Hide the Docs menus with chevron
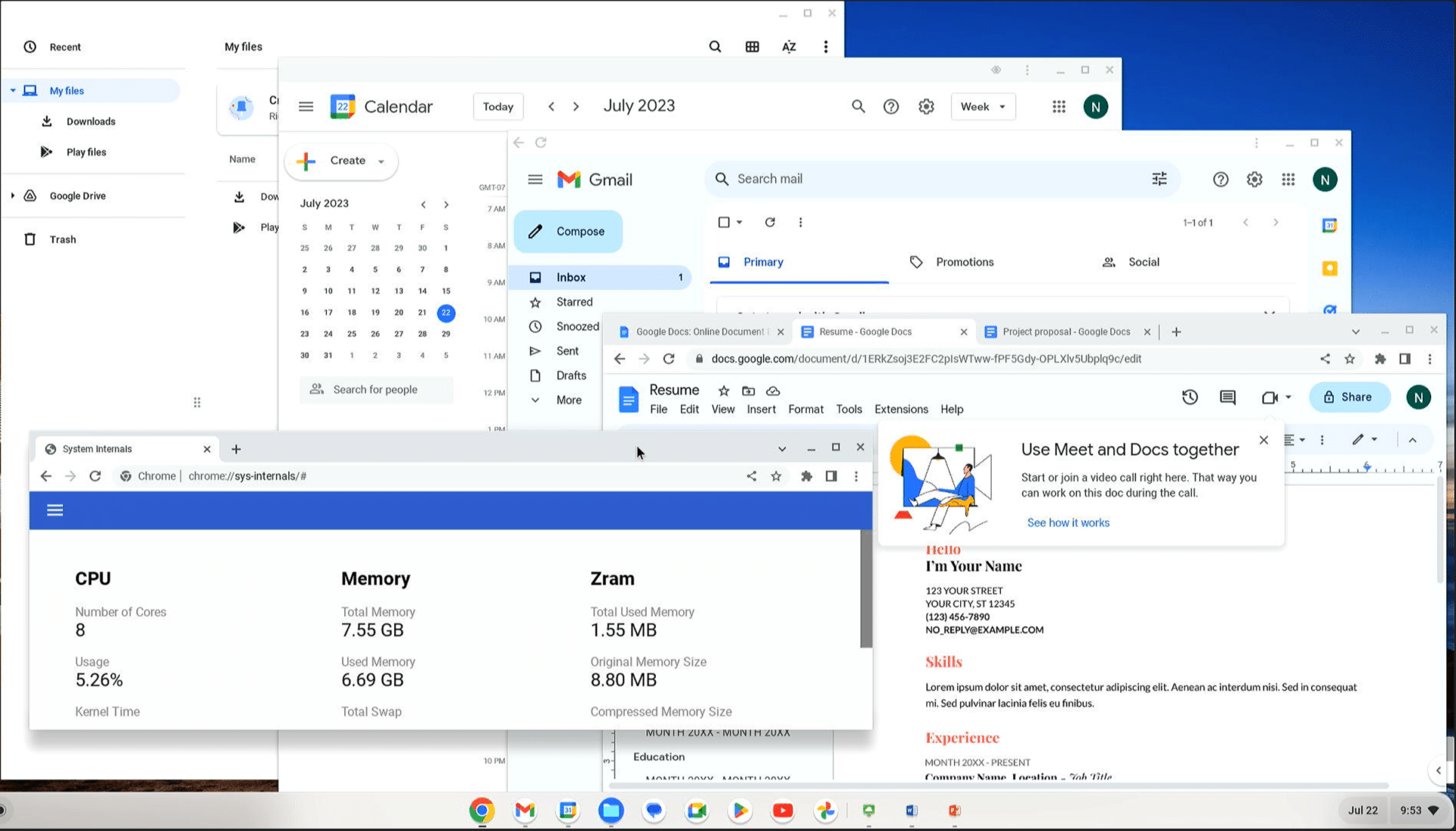Viewport: 1456px width, 831px height. point(1412,440)
